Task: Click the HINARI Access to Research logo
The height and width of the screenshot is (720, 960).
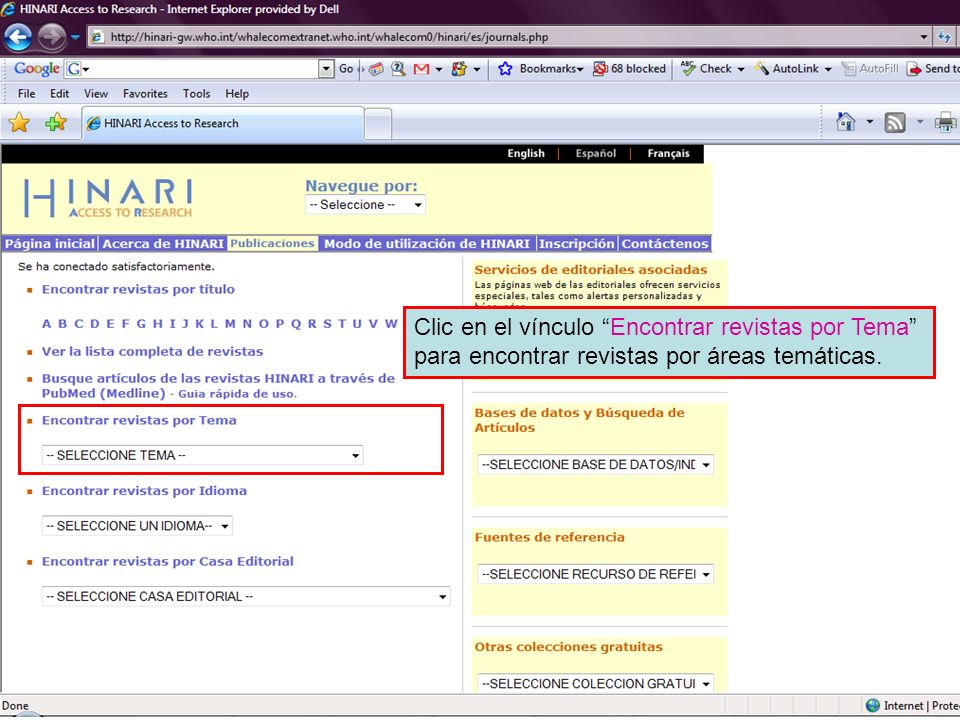Action: click(x=108, y=198)
